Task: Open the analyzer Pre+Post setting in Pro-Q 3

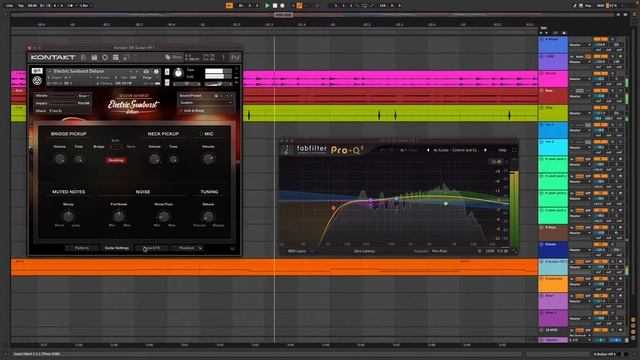Action: pos(439,251)
